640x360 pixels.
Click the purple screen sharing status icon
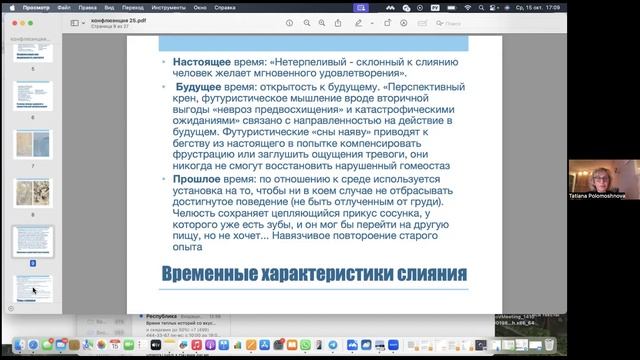point(361,7)
